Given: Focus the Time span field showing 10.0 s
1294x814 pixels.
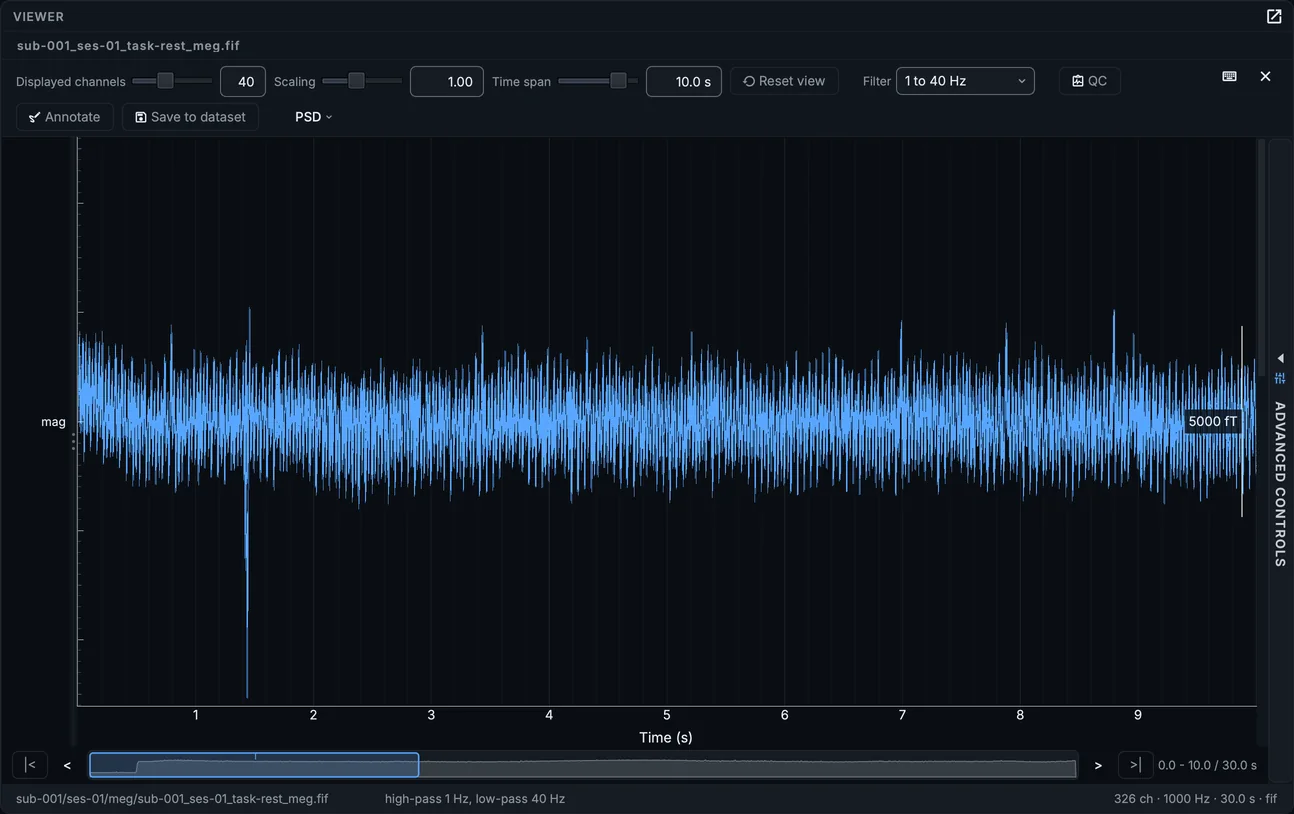Looking at the screenshot, I should tap(684, 81).
